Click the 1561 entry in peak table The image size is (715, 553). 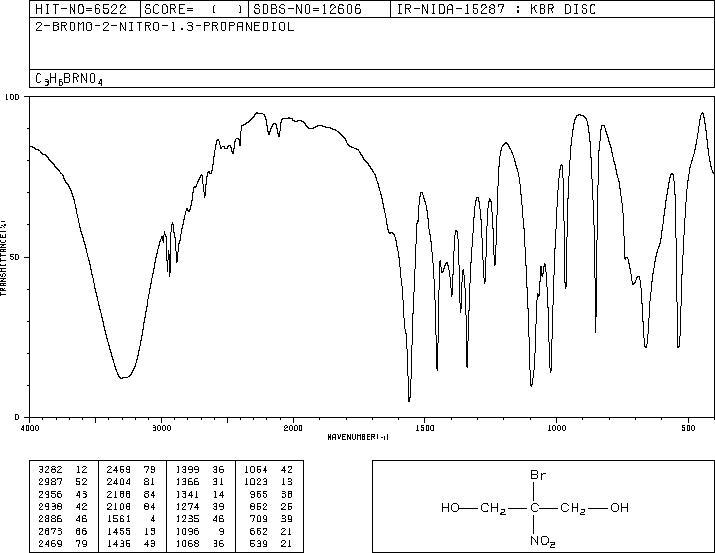pyautogui.click(x=118, y=519)
